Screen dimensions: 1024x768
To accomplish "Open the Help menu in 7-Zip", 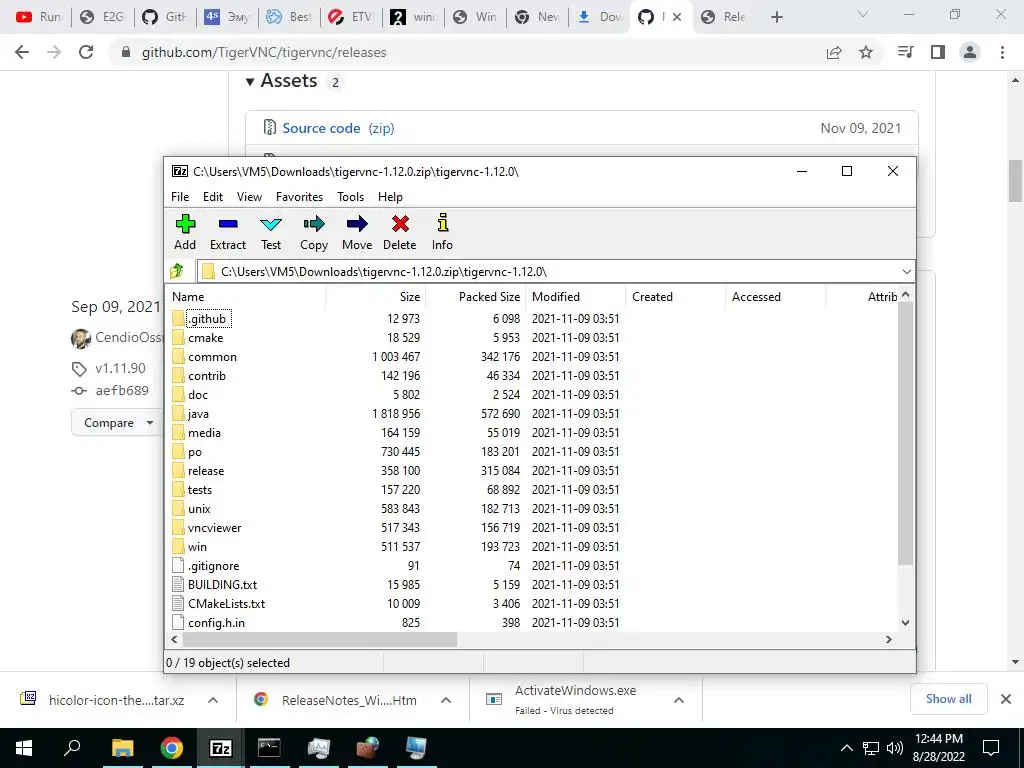I will tap(391, 197).
